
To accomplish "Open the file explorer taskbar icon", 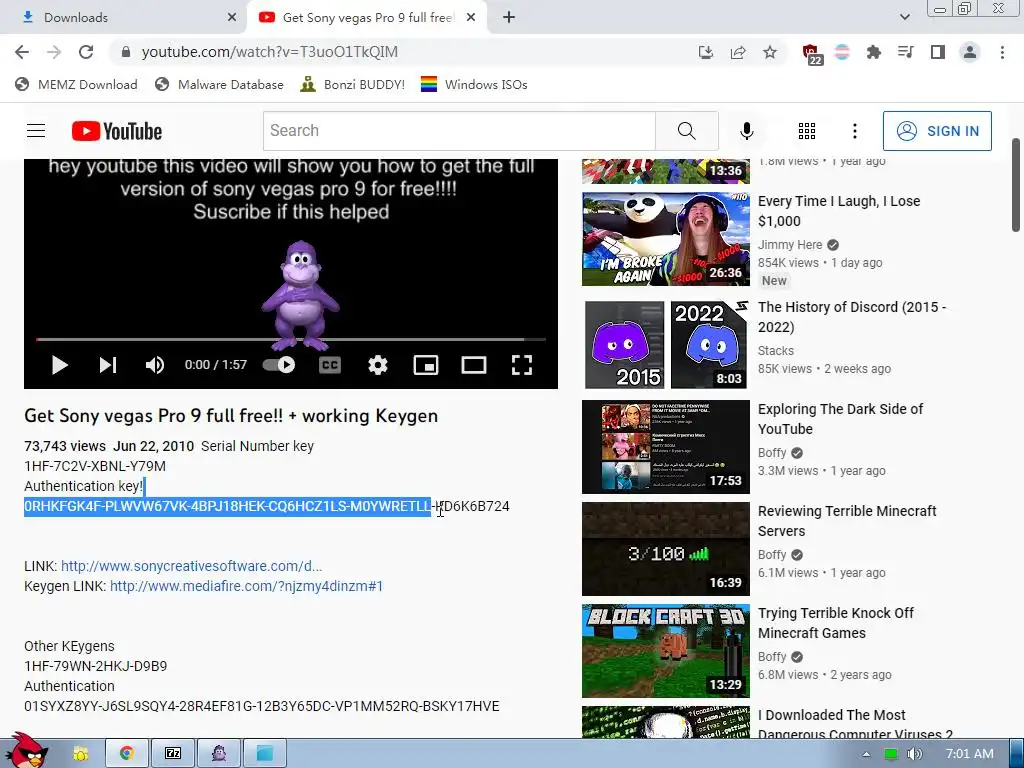I will pyautogui.click(x=80, y=754).
